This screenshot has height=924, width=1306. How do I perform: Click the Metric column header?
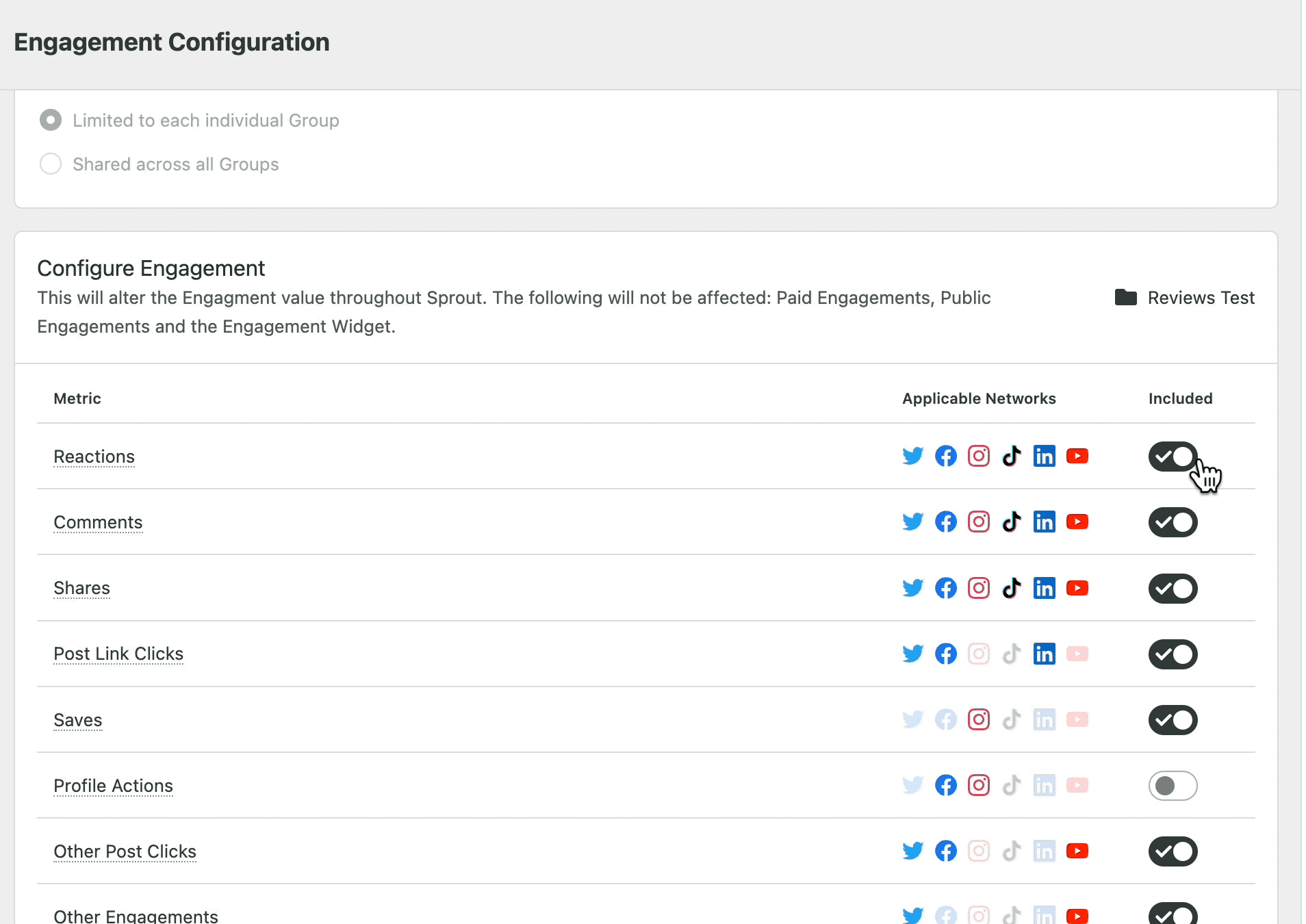(77, 398)
